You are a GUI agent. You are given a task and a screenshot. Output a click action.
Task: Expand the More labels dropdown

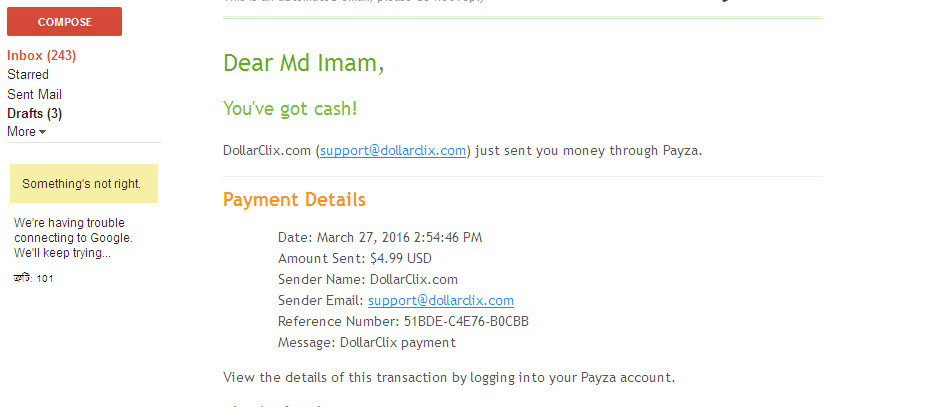click(26, 131)
